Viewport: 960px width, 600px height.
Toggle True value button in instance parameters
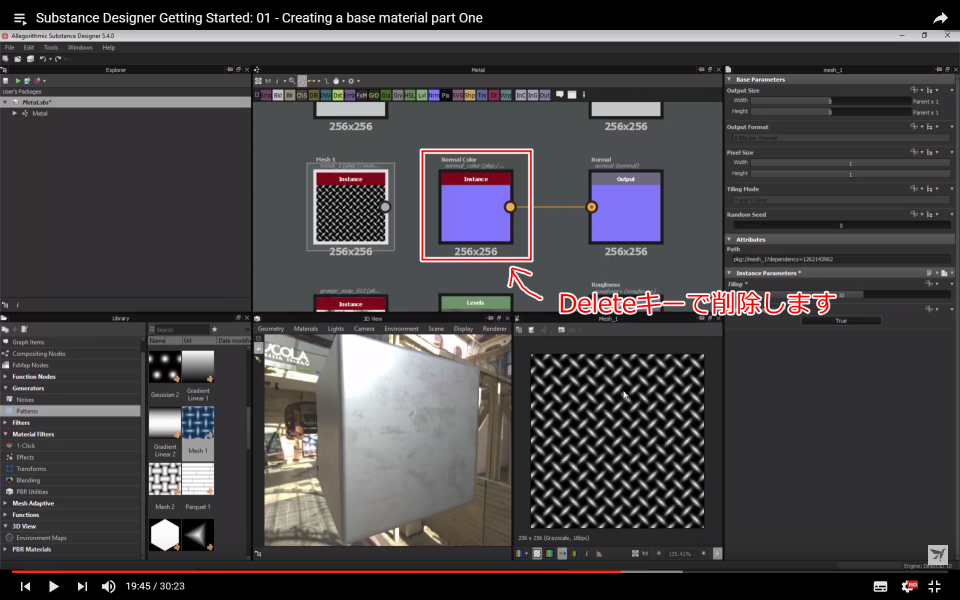pyautogui.click(x=841, y=320)
